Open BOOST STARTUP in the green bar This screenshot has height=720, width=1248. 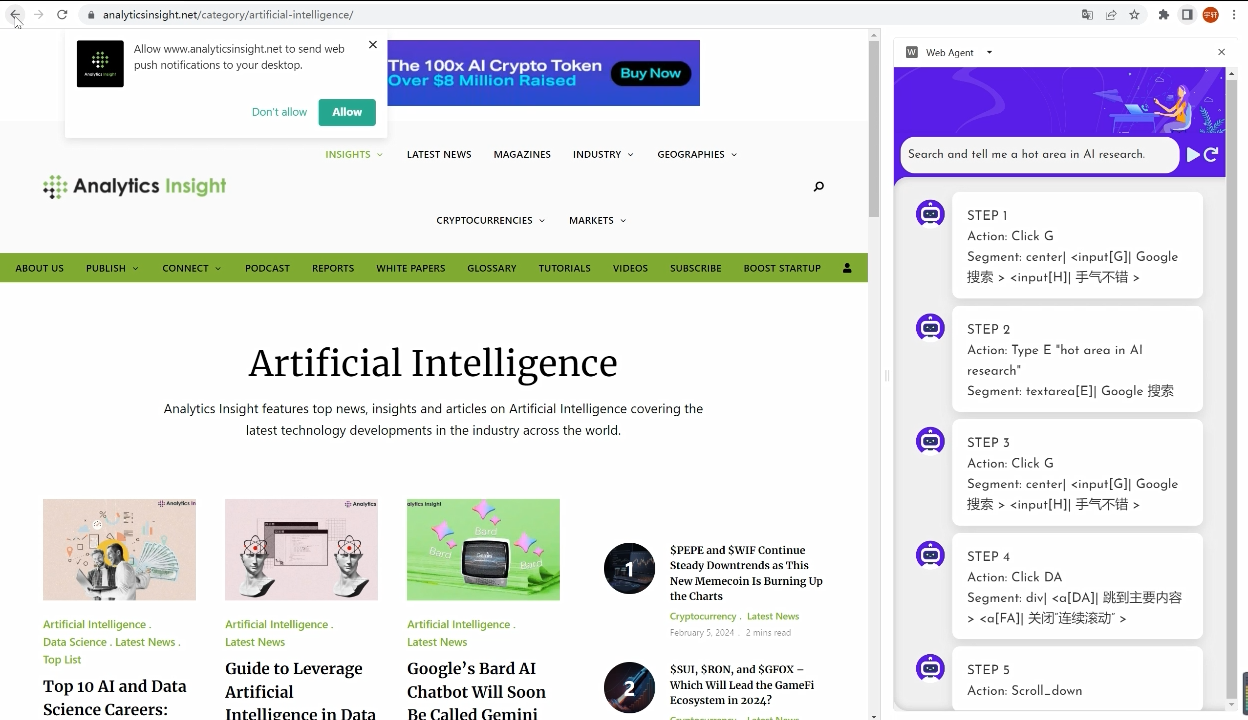(782, 268)
